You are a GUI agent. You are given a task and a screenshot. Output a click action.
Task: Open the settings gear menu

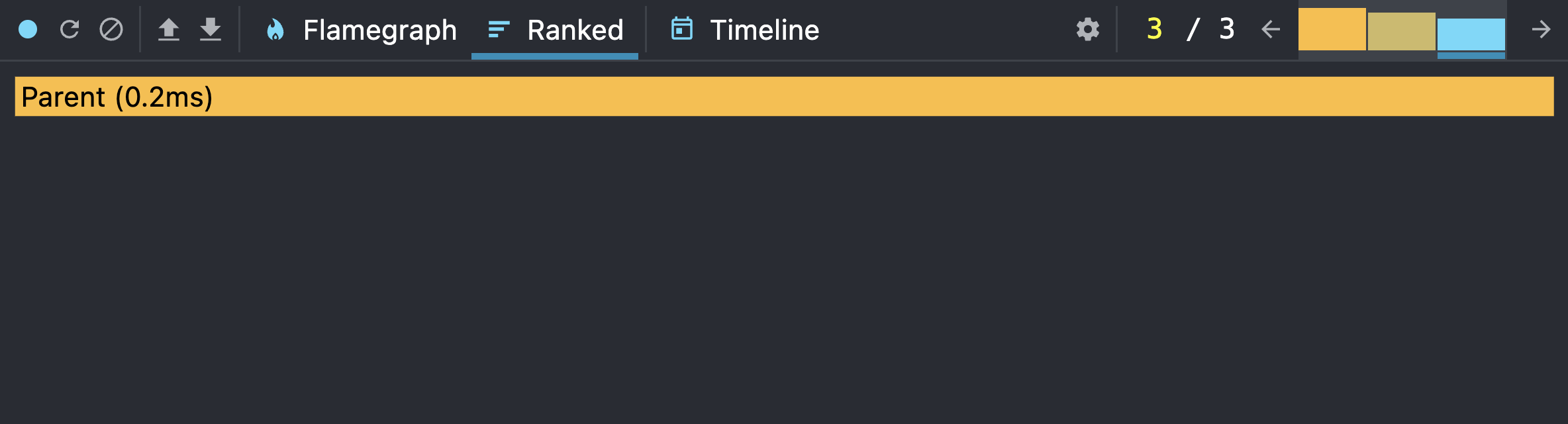(x=1087, y=29)
